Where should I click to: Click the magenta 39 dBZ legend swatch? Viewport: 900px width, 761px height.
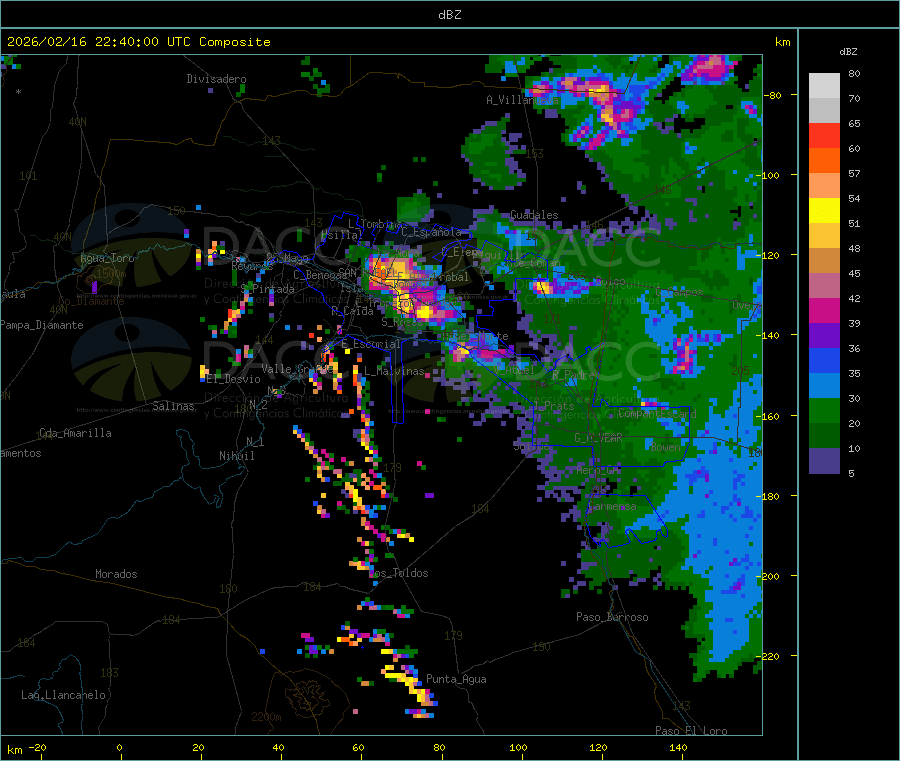(x=824, y=310)
